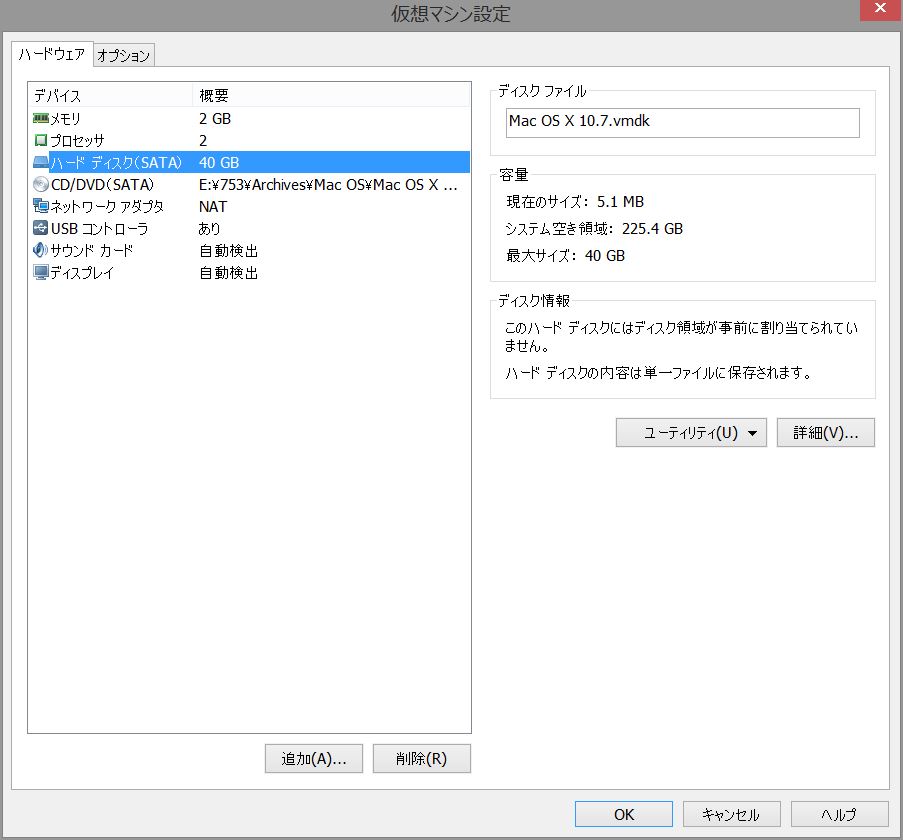Click the USB コントローラ icon
Screen dimensions: 903x840
pos(40,228)
